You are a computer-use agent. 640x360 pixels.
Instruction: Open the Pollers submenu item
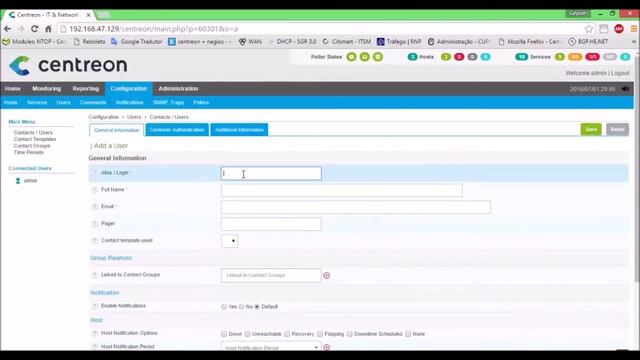coord(201,102)
